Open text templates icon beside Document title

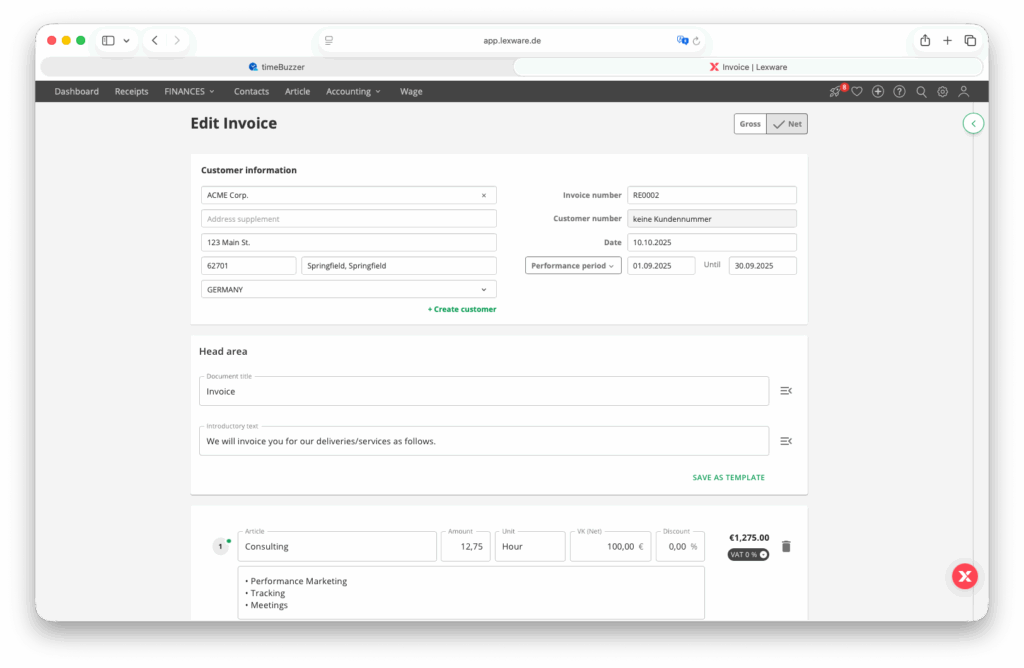(x=786, y=391)
